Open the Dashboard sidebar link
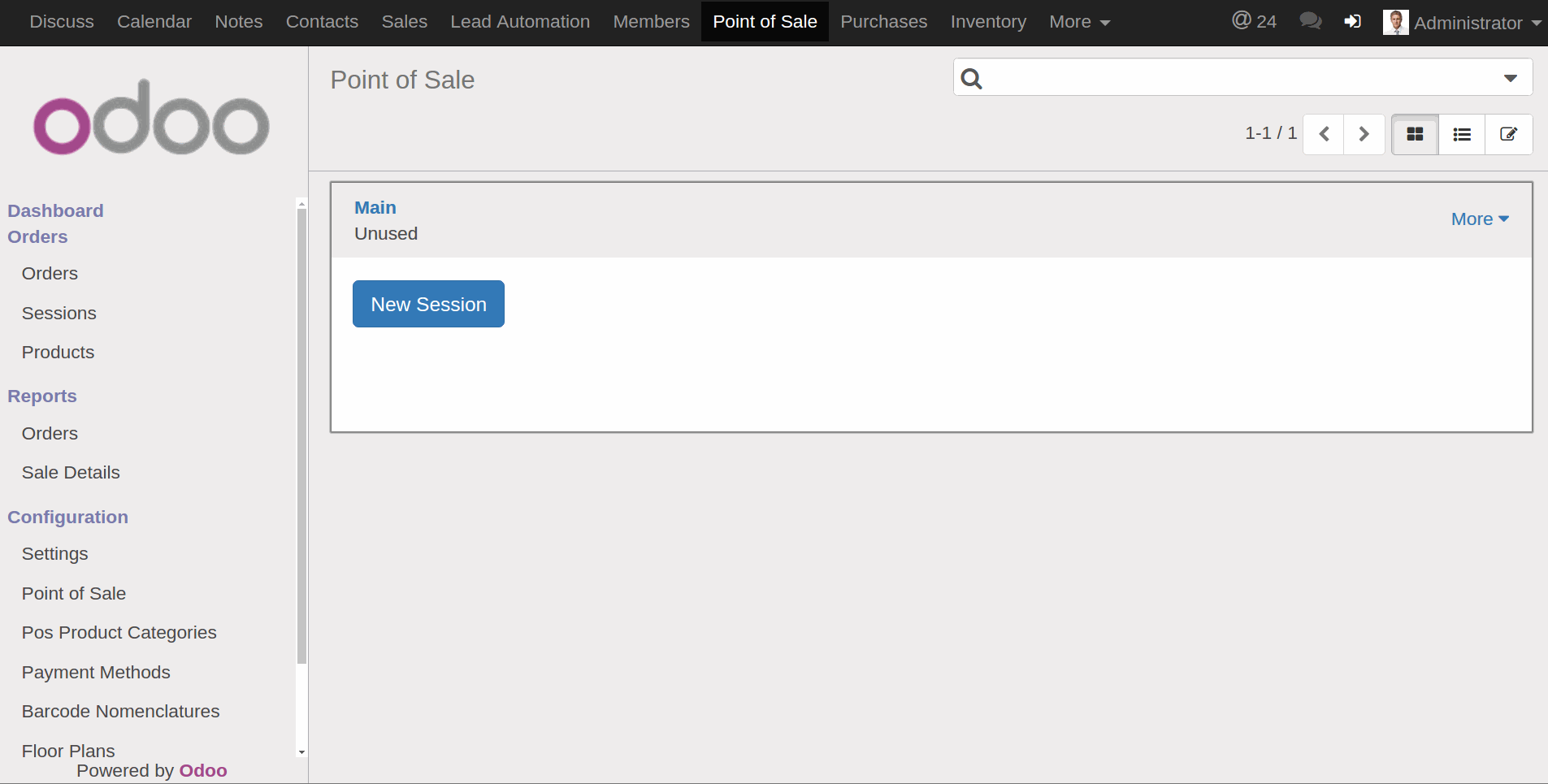Screen dimensions: 1548x784 tap(55, 211)
